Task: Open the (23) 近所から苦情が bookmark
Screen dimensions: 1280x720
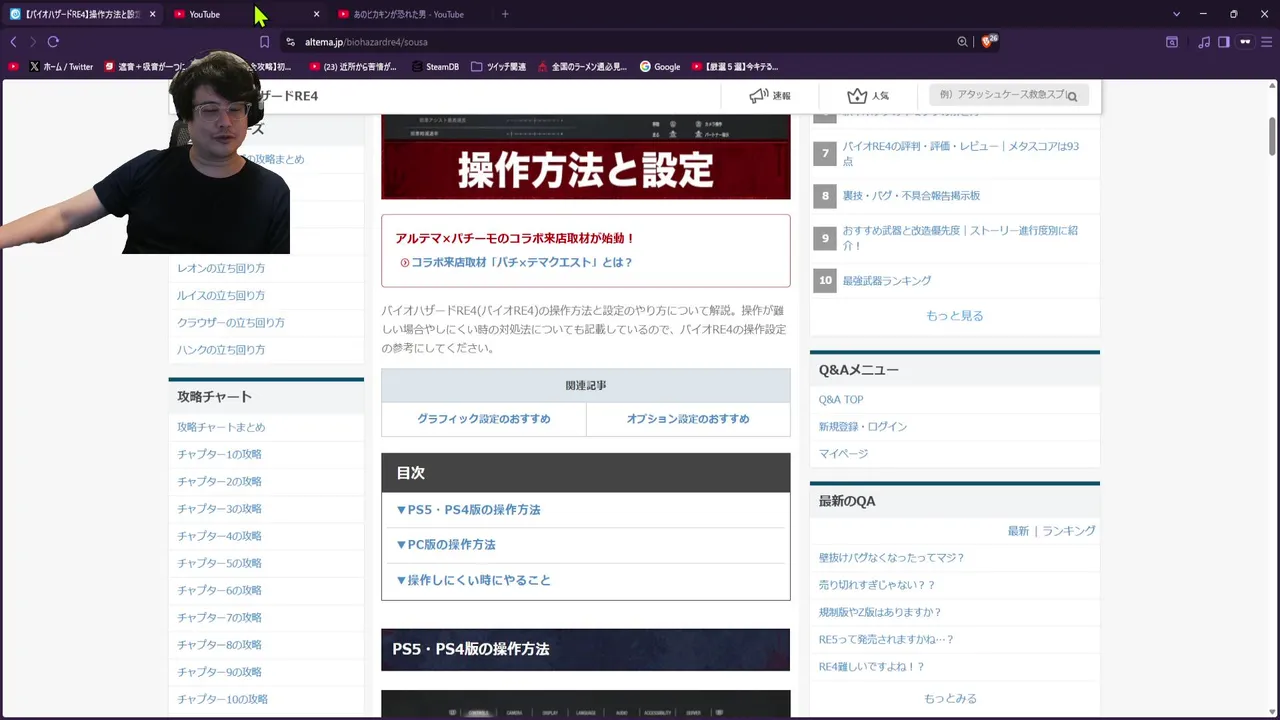Action: (x=353, y=67)
